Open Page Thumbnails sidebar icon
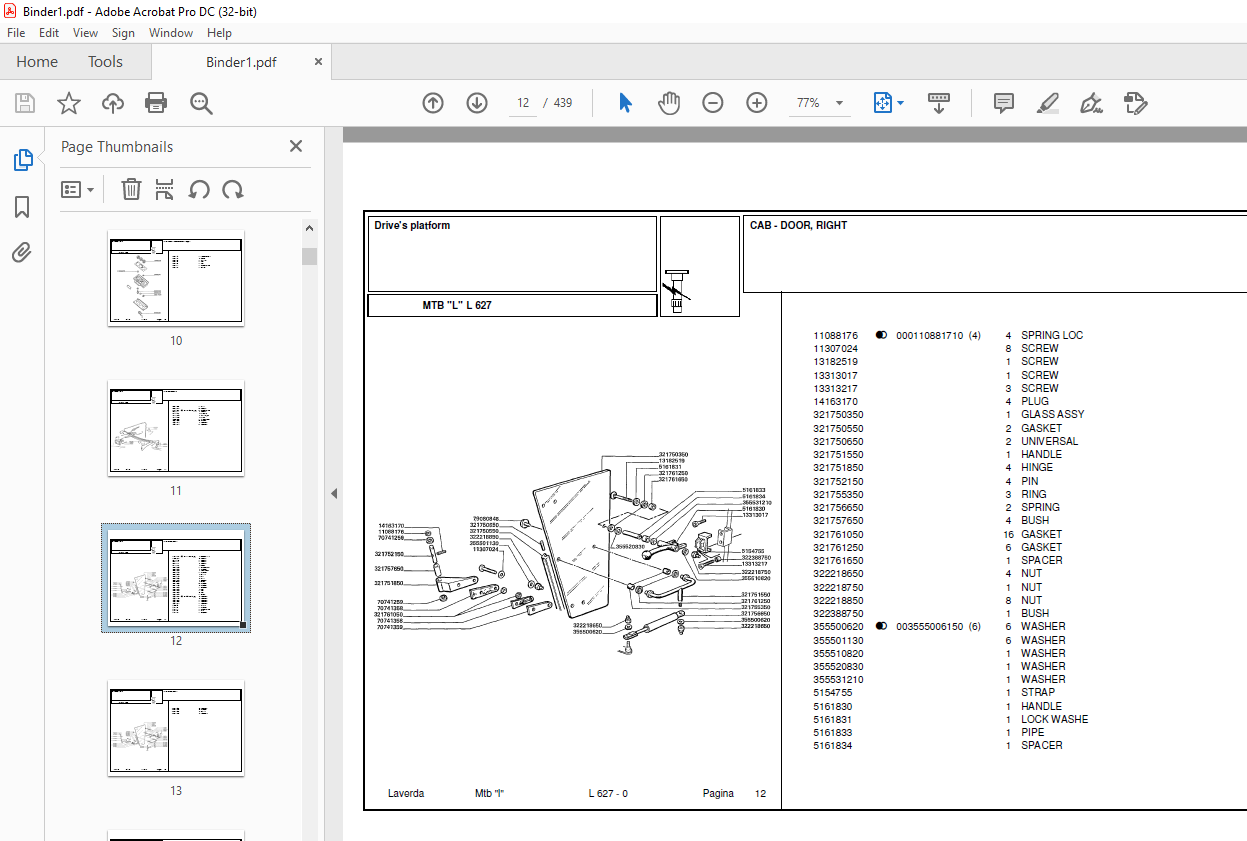The image size is (1247, 841). [x=22, y=160]
